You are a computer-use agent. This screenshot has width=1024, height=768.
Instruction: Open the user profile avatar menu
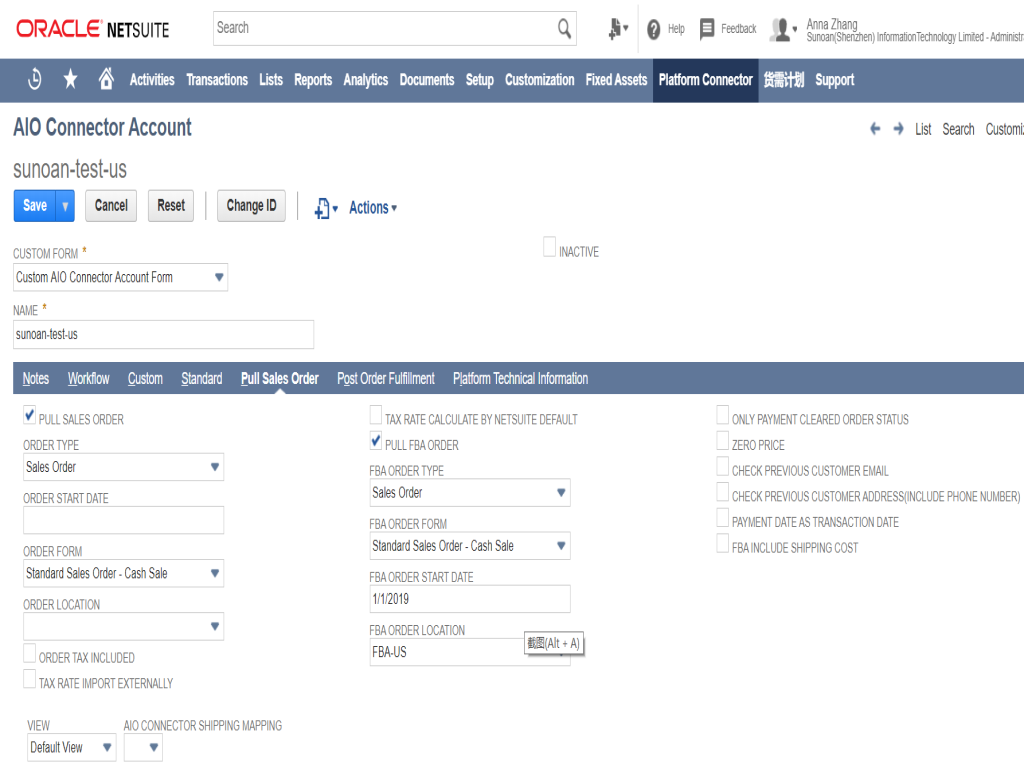[x=783, y=29]
